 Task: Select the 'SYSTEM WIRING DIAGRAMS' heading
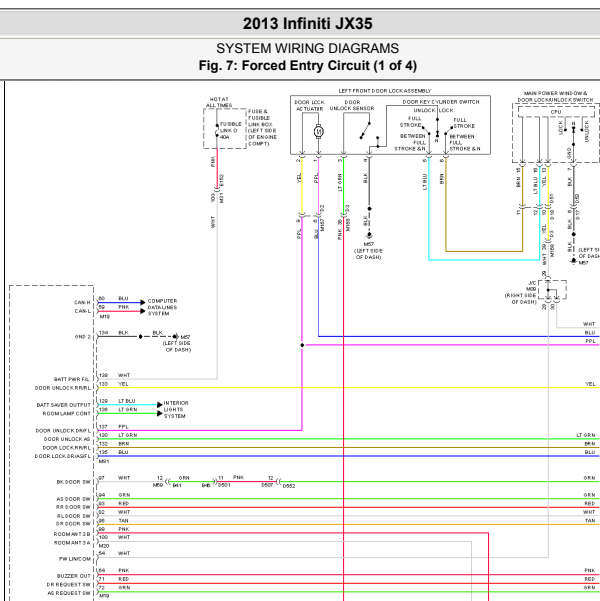pyautogui.click(x=307, y=49)
